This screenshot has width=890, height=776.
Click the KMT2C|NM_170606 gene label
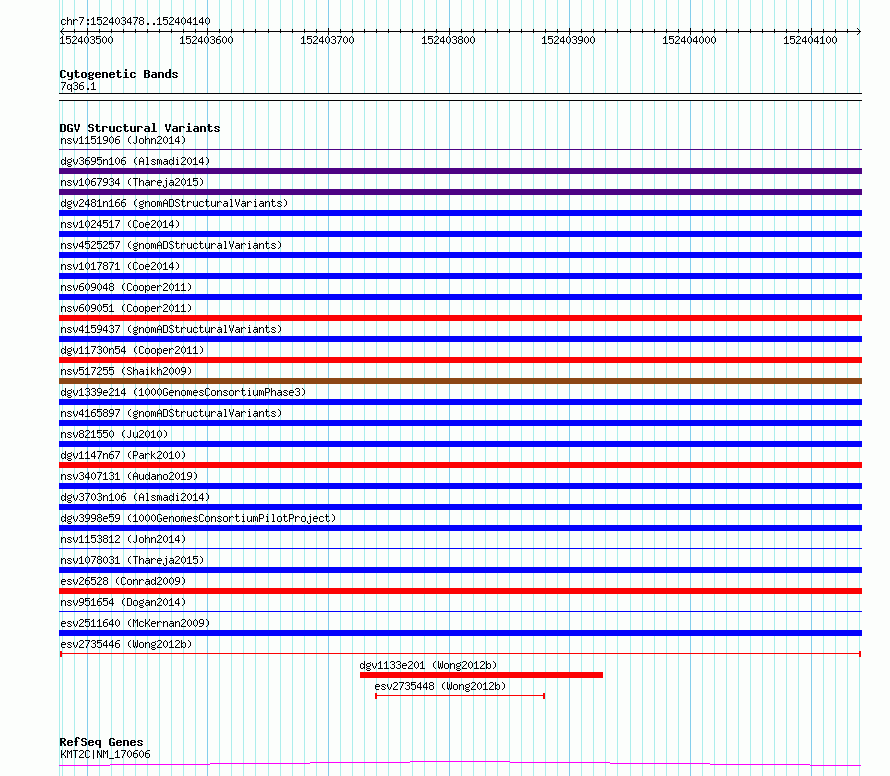[x=105, y=754]
